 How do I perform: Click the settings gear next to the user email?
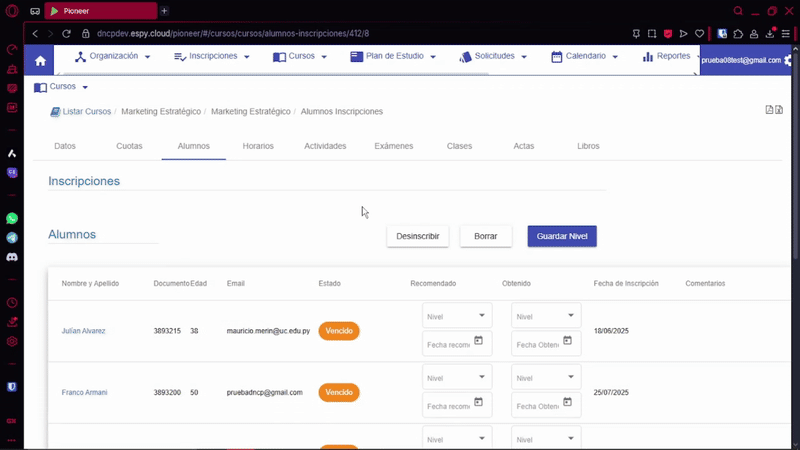[x=790, y=61]
